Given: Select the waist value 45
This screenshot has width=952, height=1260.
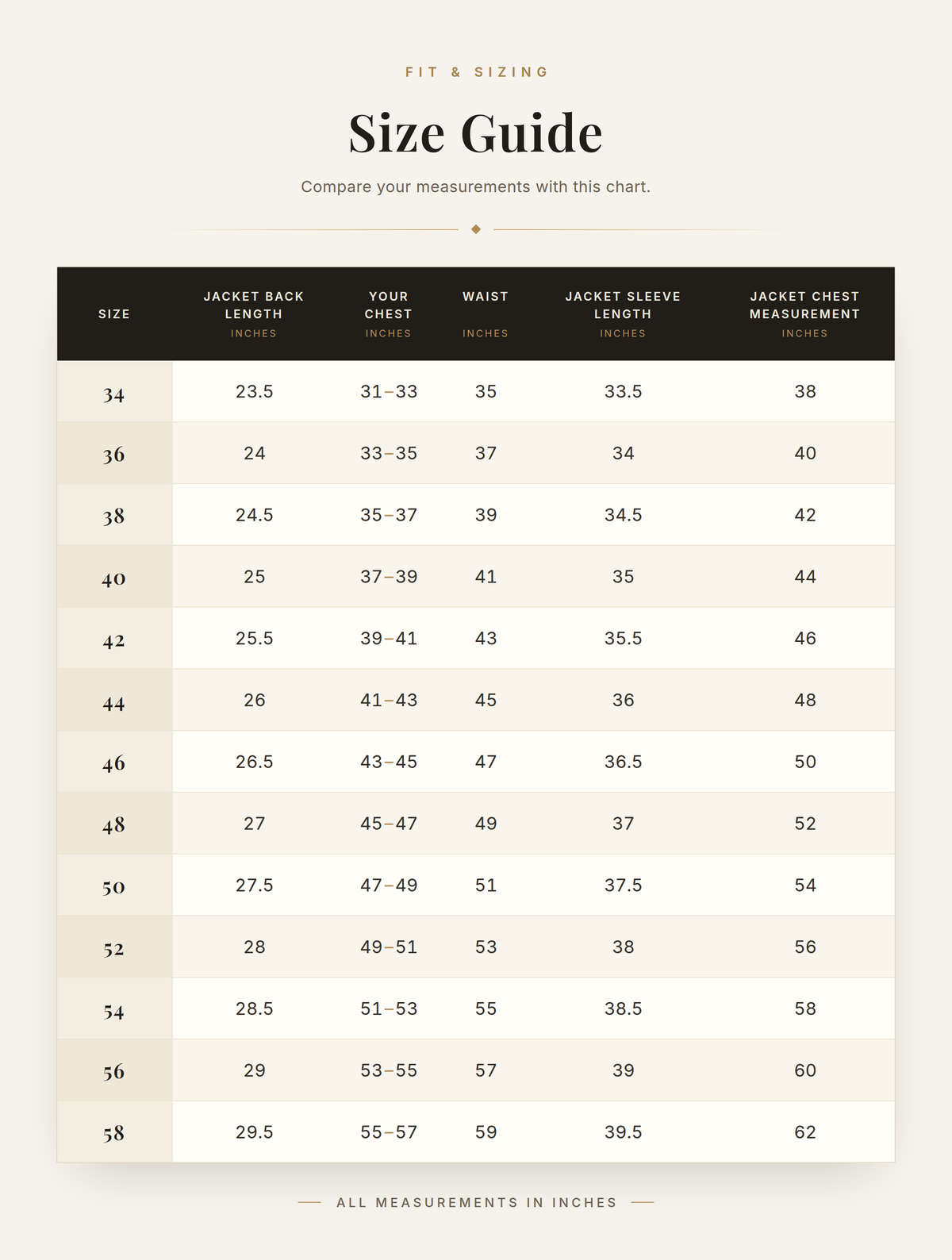Looking at the screenshot, I should (486, 700).
